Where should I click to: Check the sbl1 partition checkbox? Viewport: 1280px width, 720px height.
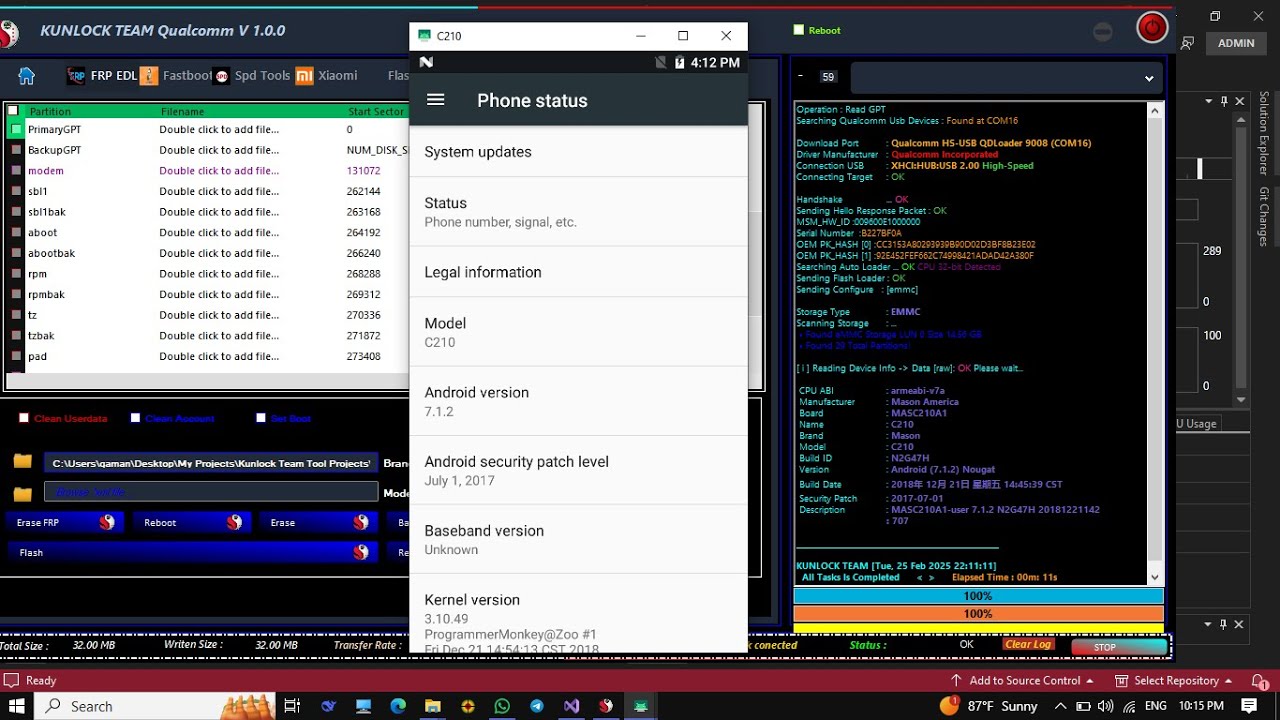(x=16, y=191)
